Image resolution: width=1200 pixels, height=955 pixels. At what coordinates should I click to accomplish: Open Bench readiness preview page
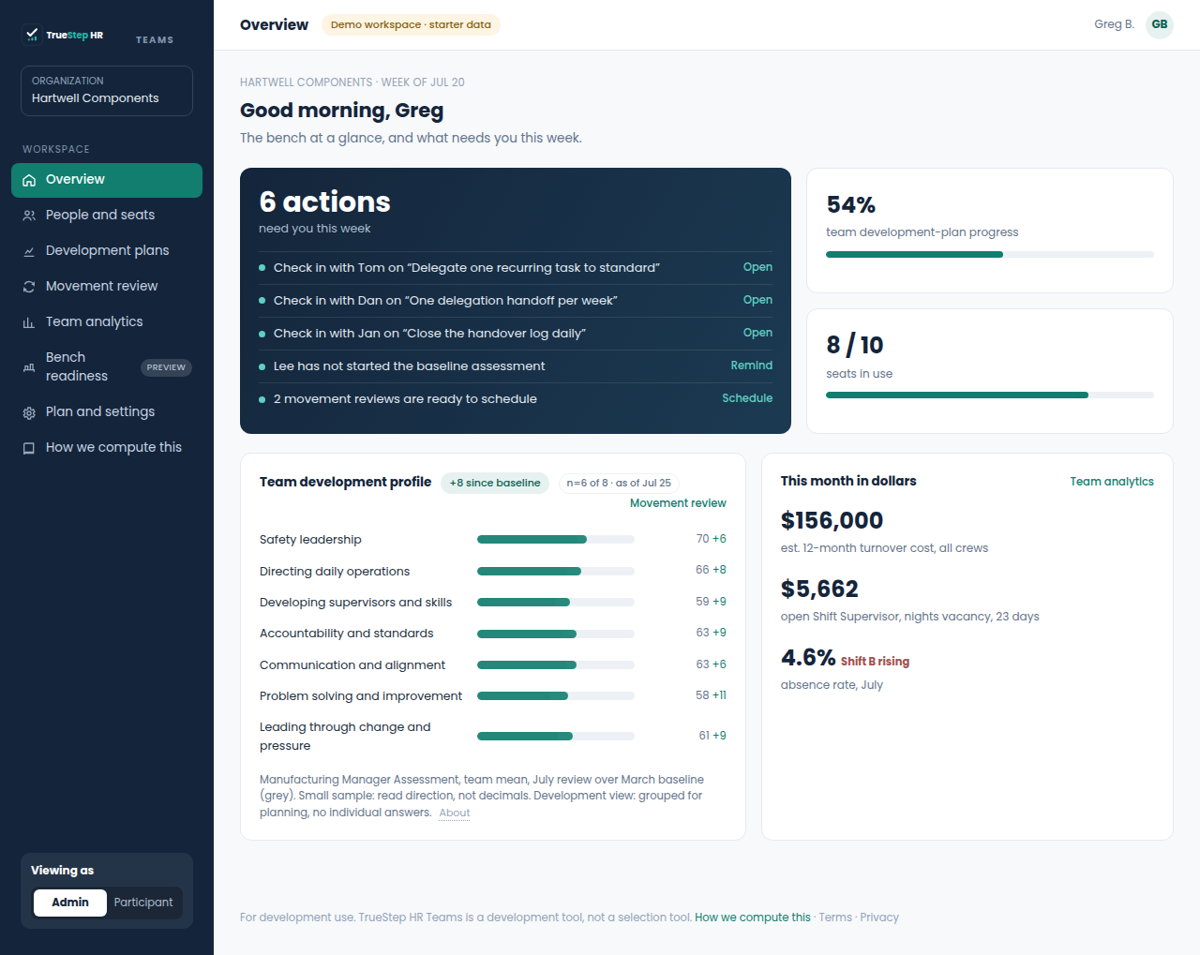pyautogui.click(x=107, y=367)
